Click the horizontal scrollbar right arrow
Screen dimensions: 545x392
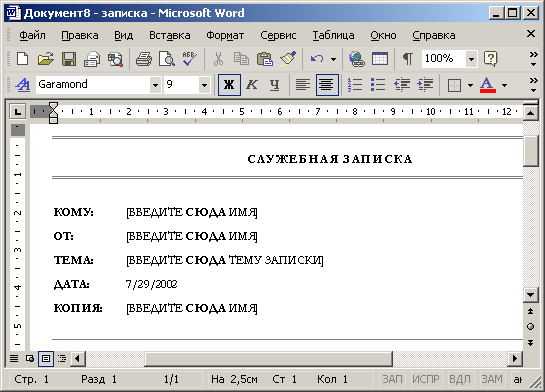pos(515,358)
